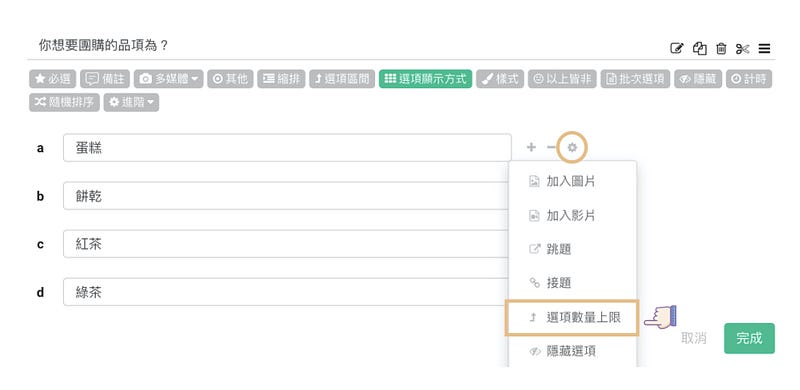
Task: Add an option with the plus icon
Action: tap(531, 148)
